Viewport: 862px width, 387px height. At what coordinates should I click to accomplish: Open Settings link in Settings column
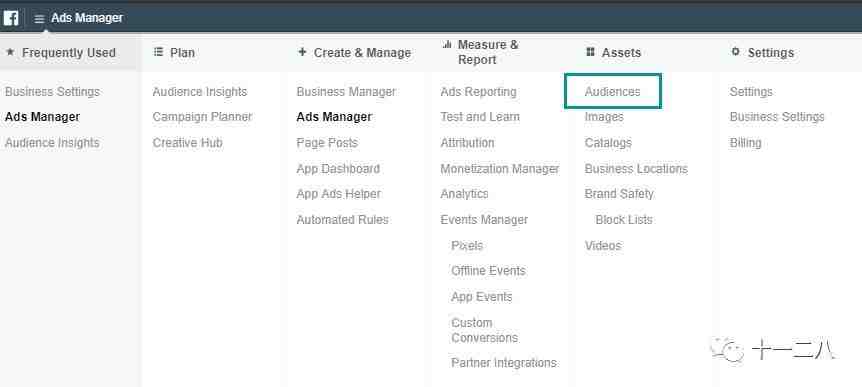(751, 92)
